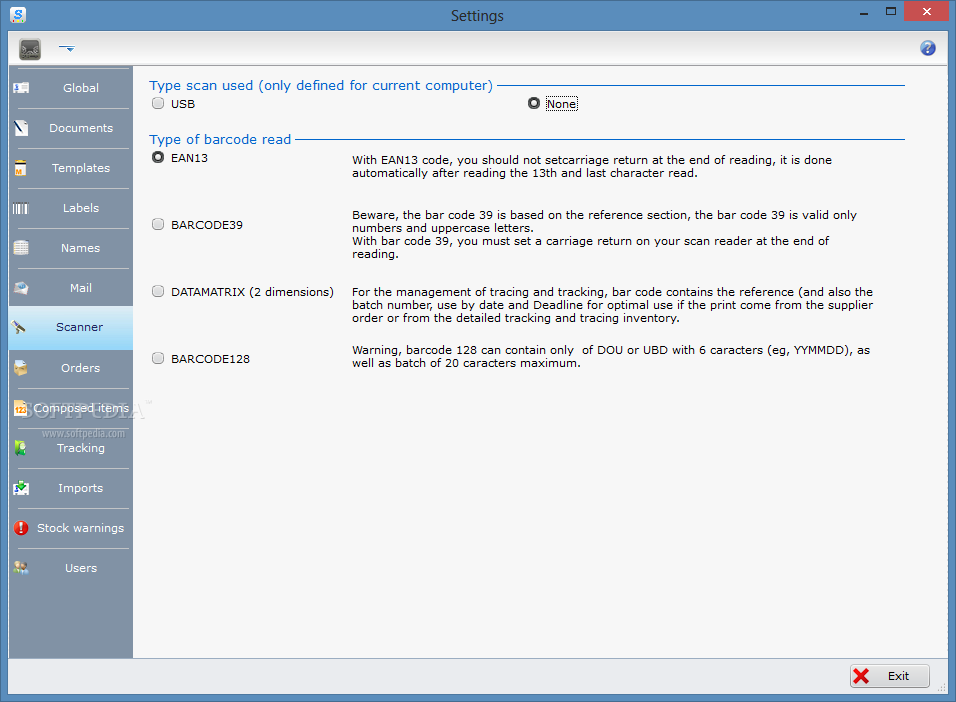Click the 'Beware, the bar code 39' description
This screenshot has height=702, width=956.
604,235
